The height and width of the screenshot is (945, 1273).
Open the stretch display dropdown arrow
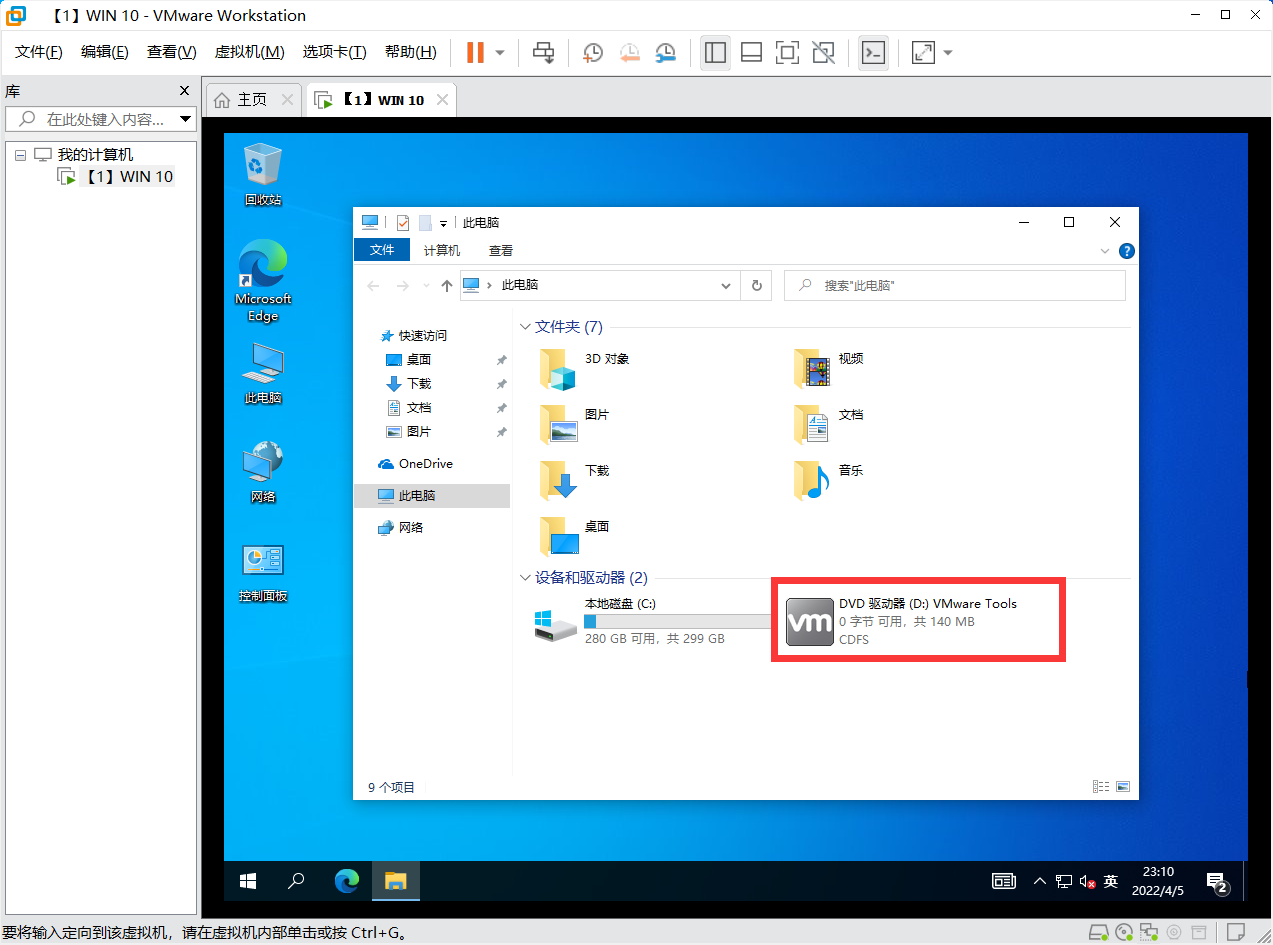(948, 52)
